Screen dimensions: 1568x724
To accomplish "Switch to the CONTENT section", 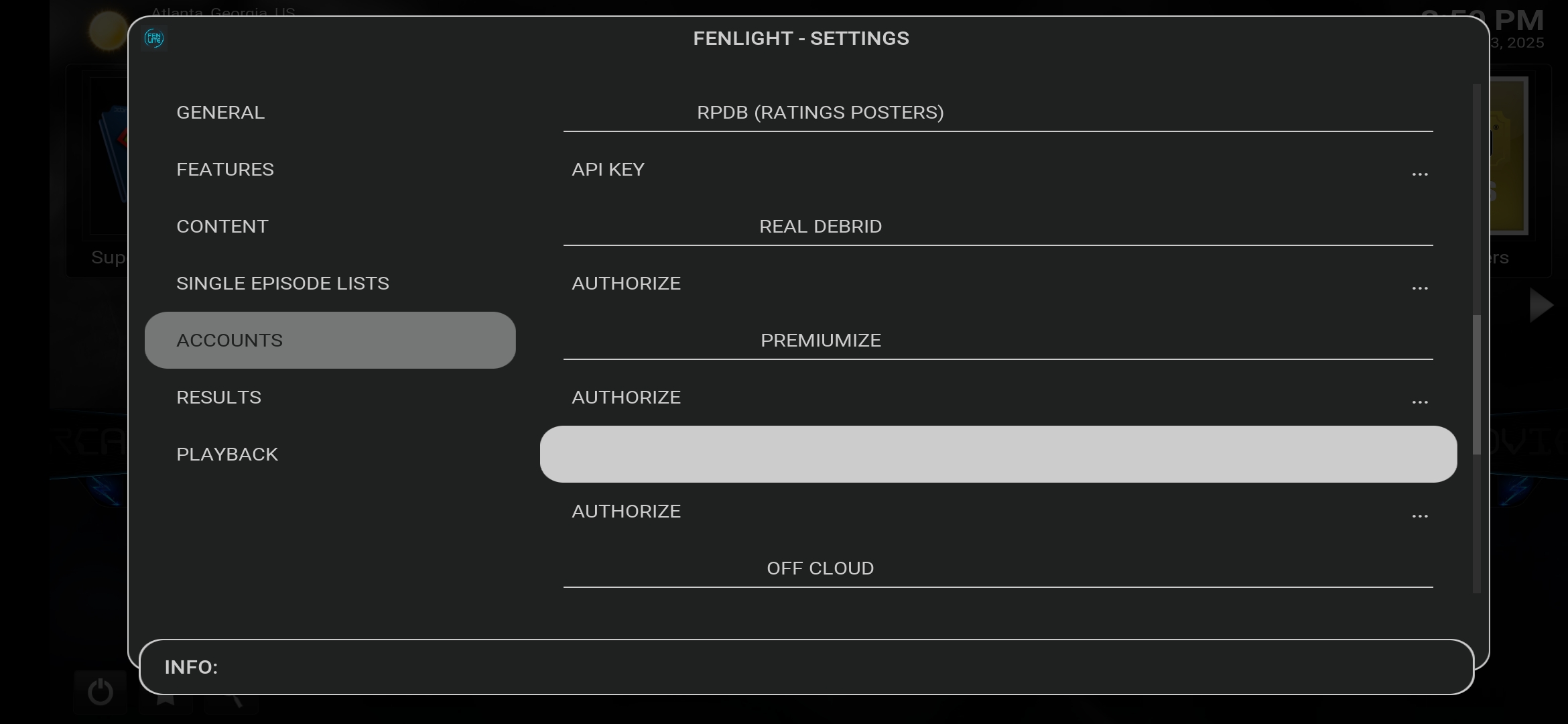I will (x=222, y=226).
